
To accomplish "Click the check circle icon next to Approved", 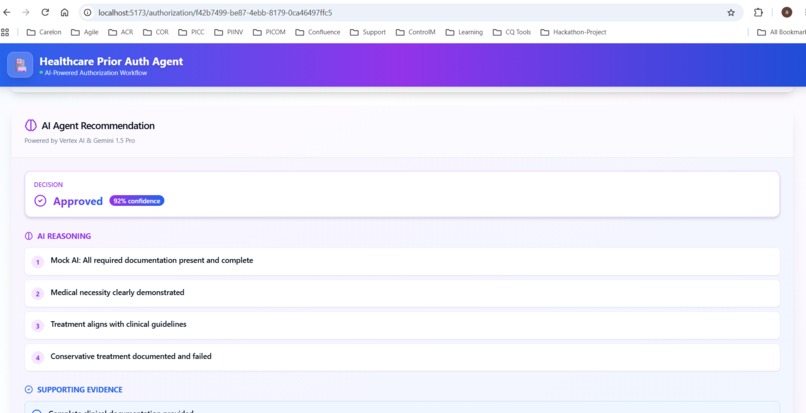I will [40, 201].
